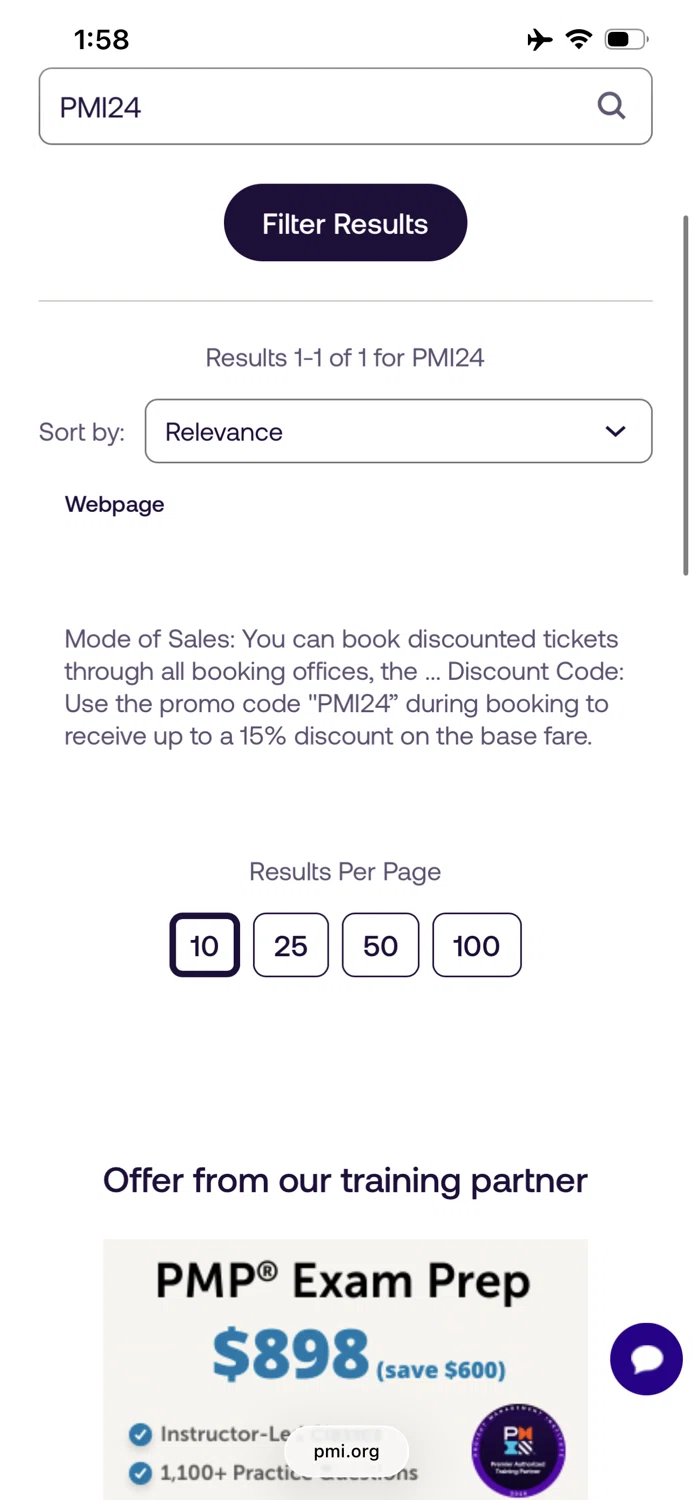Open the chat bubble support widget
The image size is (693, 1500).
pos(646,1358)
